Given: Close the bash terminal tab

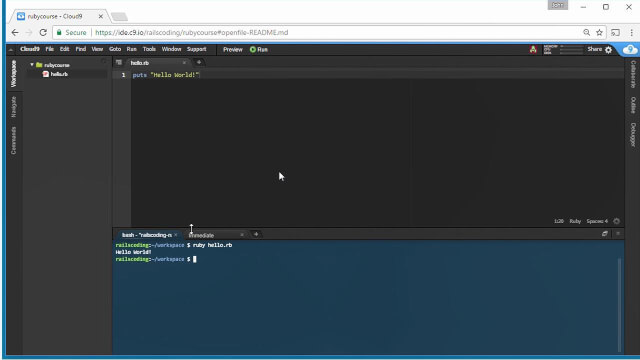Looking at the screenshot, I should point(176,235).
